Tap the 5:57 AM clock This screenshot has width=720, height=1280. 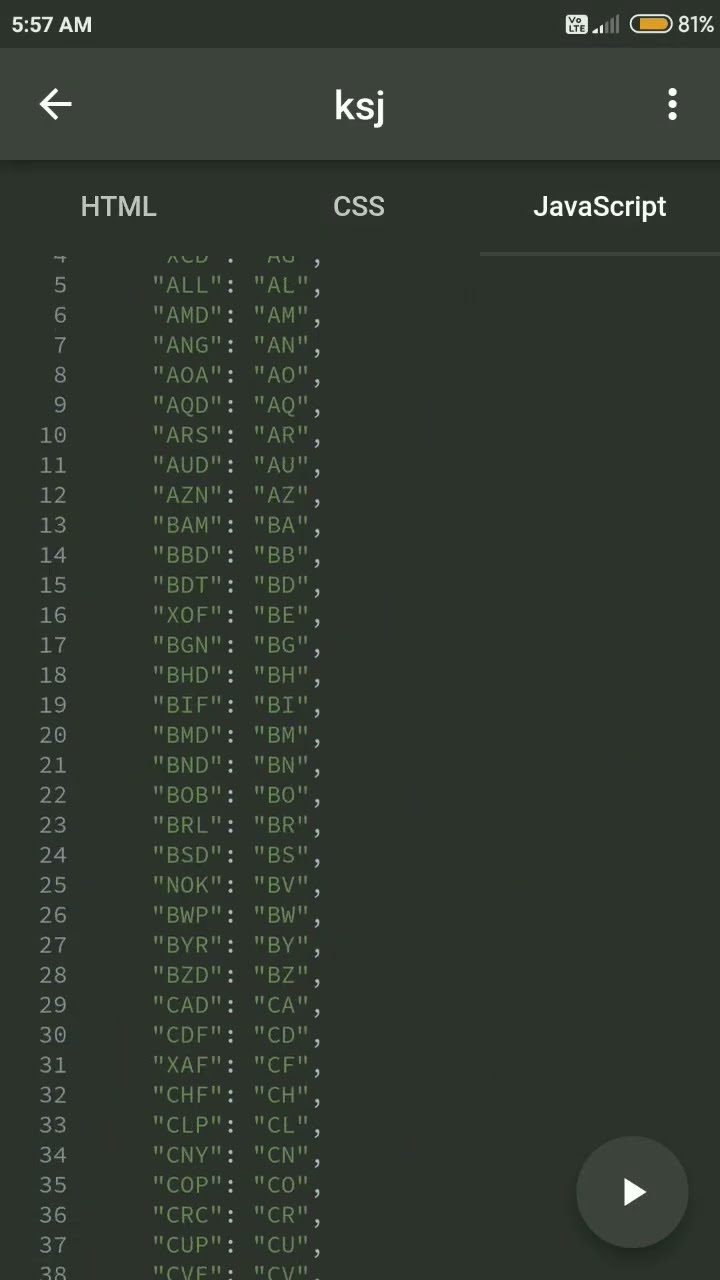[52, 25]
